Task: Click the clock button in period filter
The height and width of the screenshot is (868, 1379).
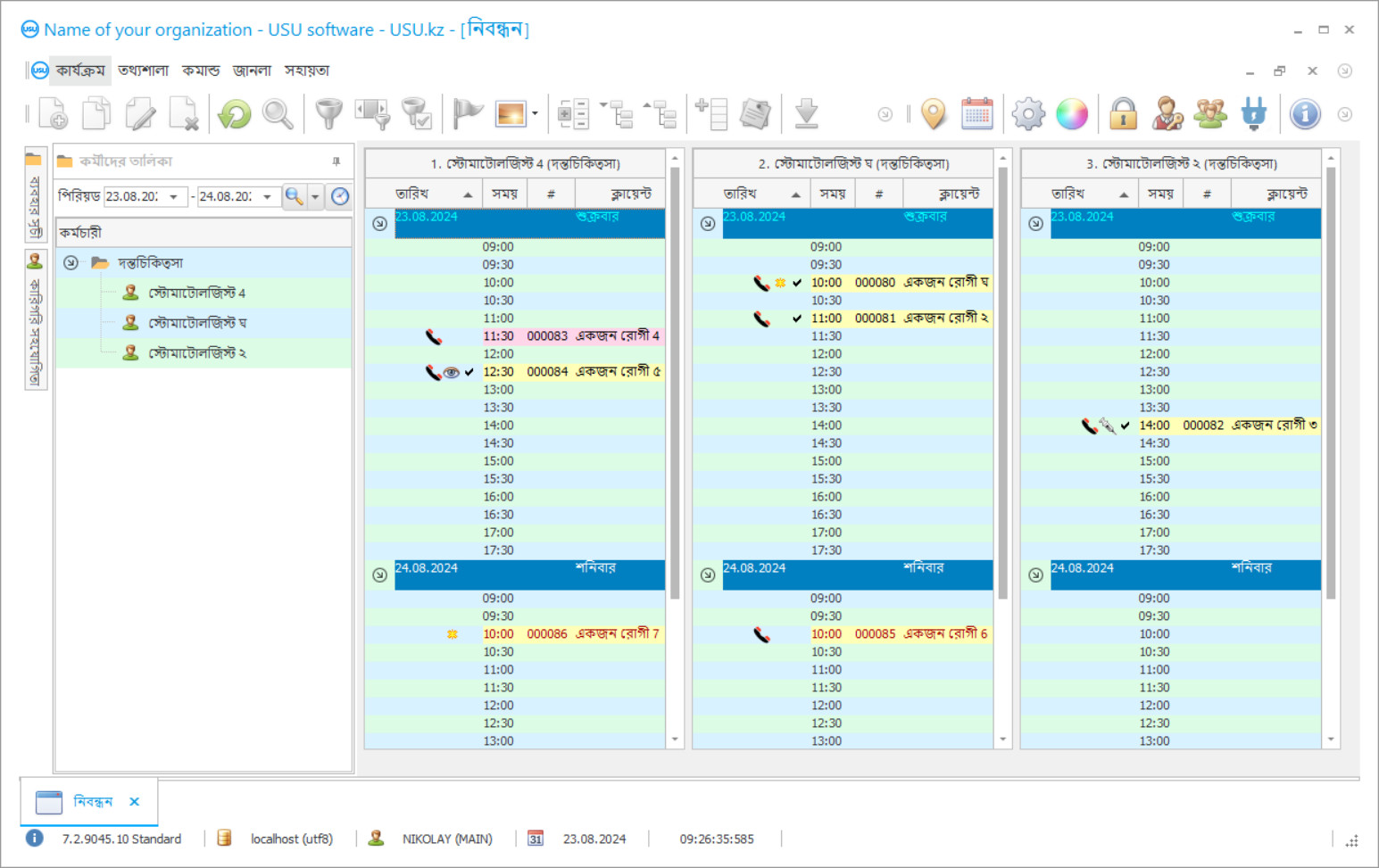Action: [340, 196]
